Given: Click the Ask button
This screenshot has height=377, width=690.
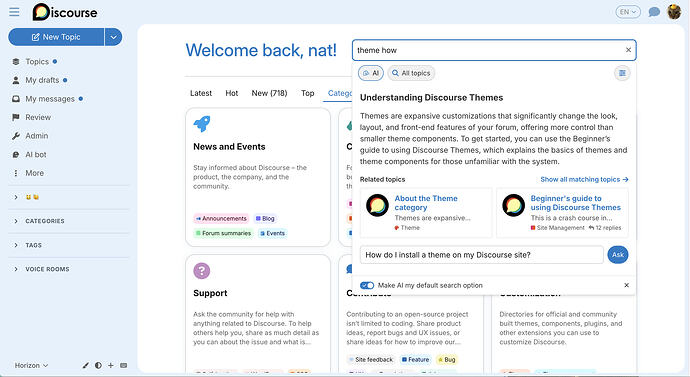Looking at the screenshot, I should pos(617,255).
